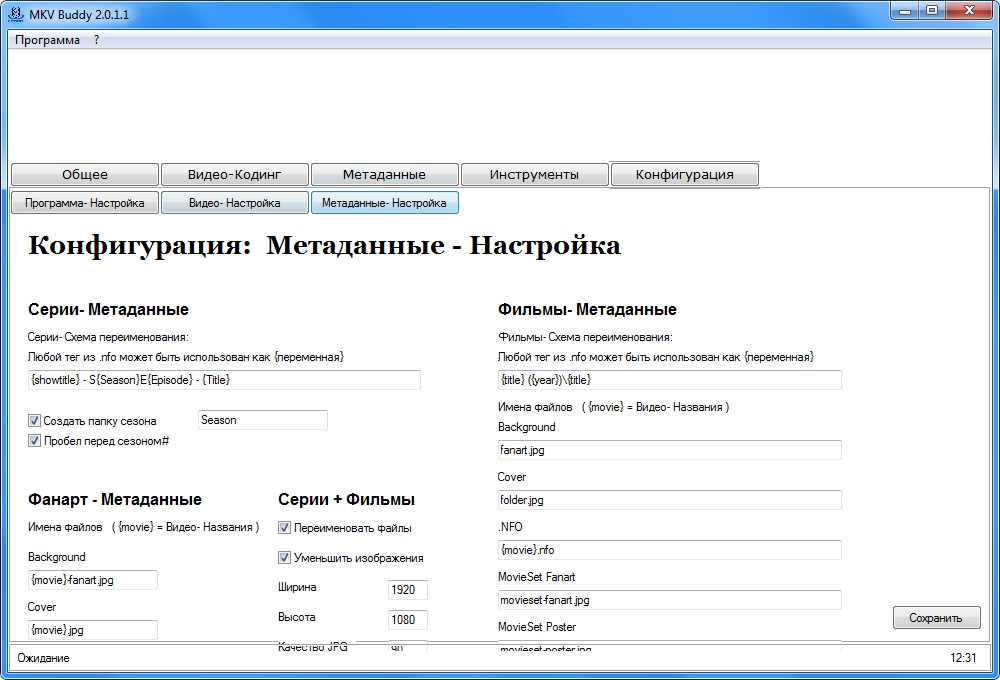1000x680 pixels.
Task: Click the .NFO label
Action: tap(510, 527)
